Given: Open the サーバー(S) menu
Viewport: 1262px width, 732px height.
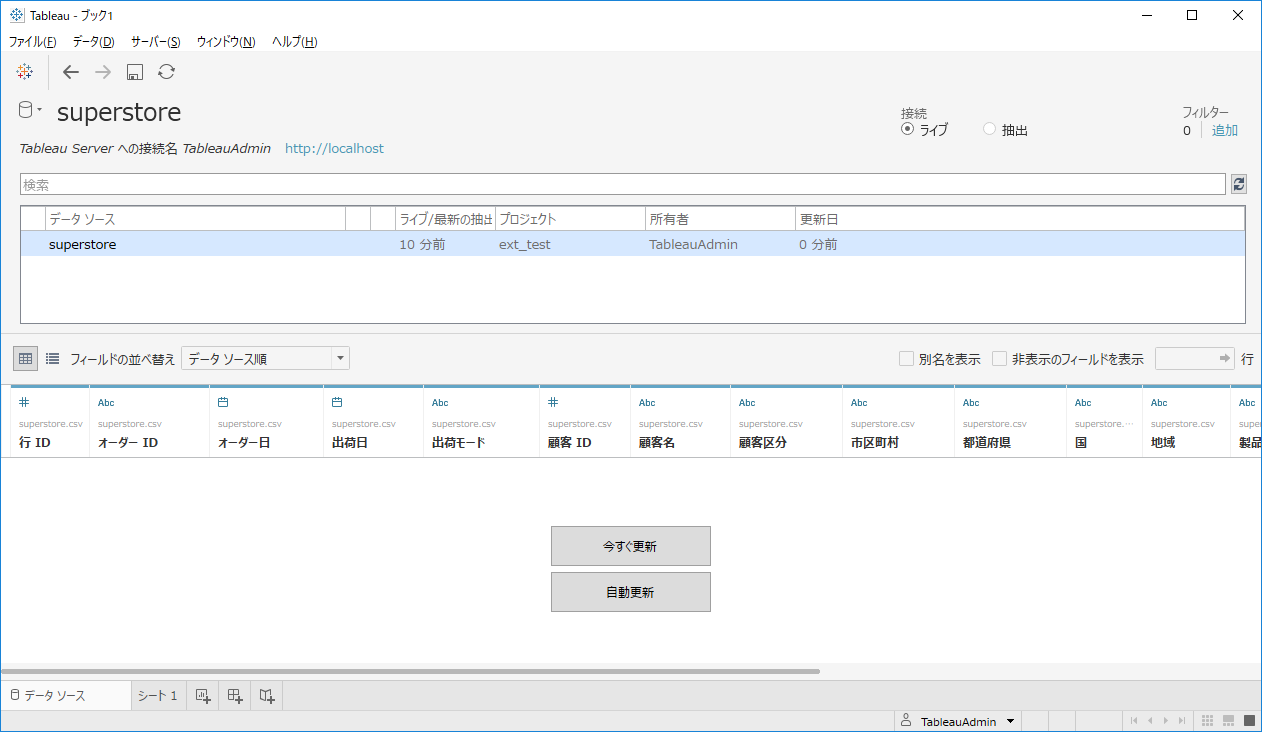Looking at the screenshot, I should click(x=155, y=41).
